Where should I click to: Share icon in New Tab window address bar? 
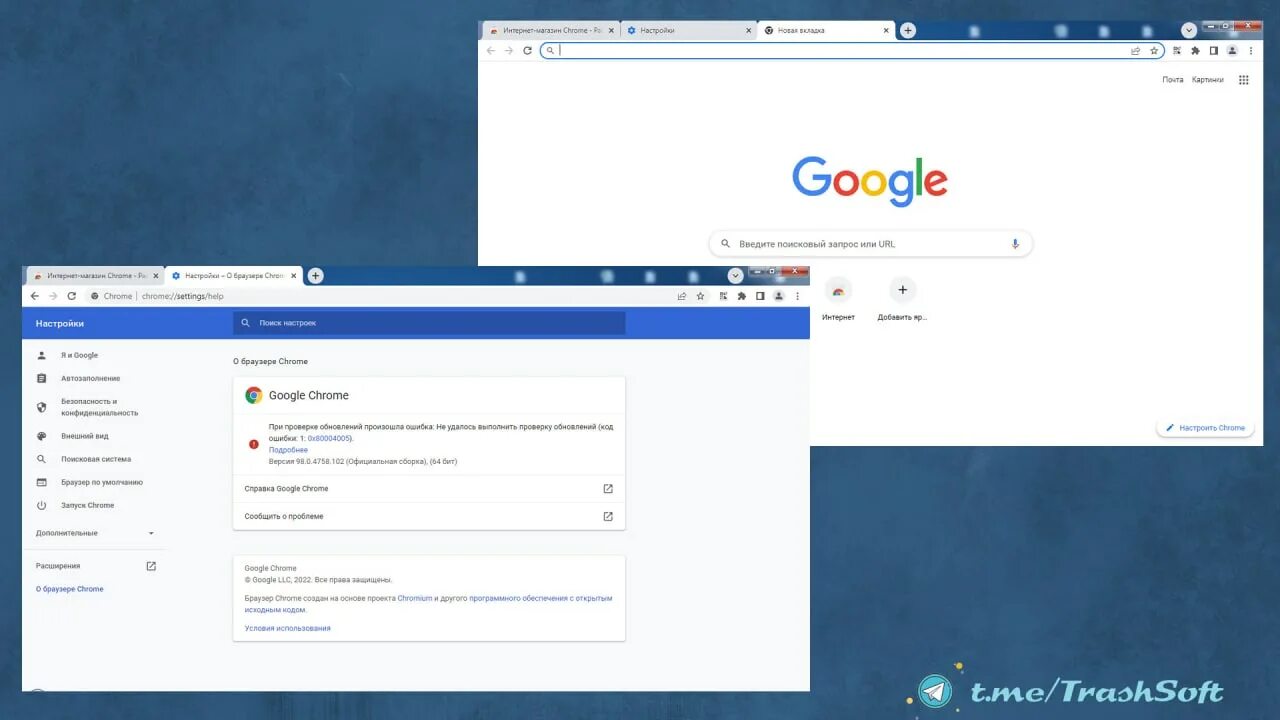click(1136, 50)
